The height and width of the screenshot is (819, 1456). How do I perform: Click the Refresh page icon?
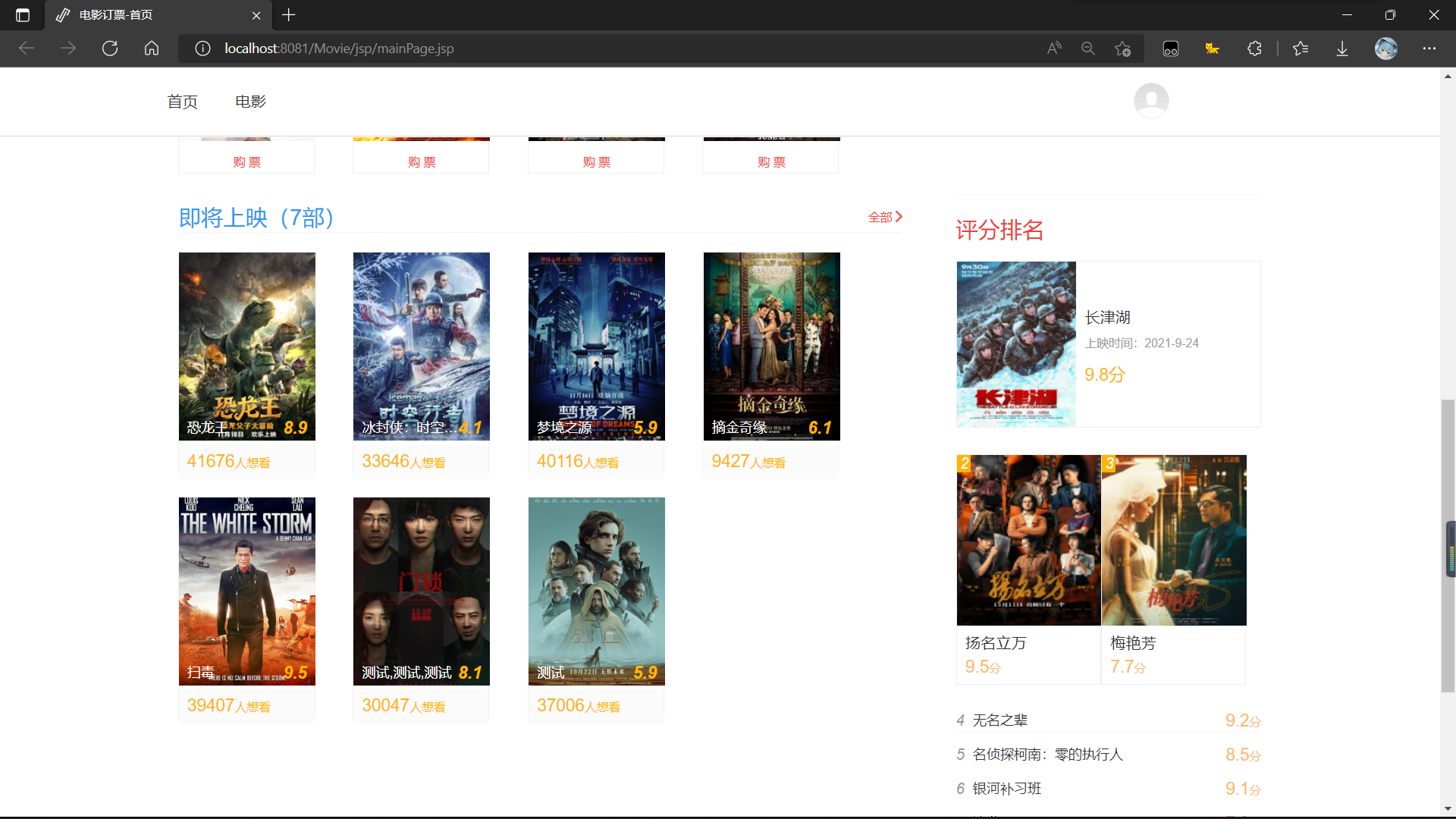pyautogui.click(x=109, y=48)
